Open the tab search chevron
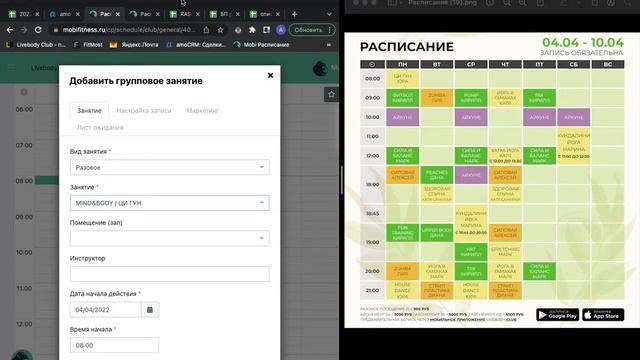The image size is (640, 360). tap(329, 14)
